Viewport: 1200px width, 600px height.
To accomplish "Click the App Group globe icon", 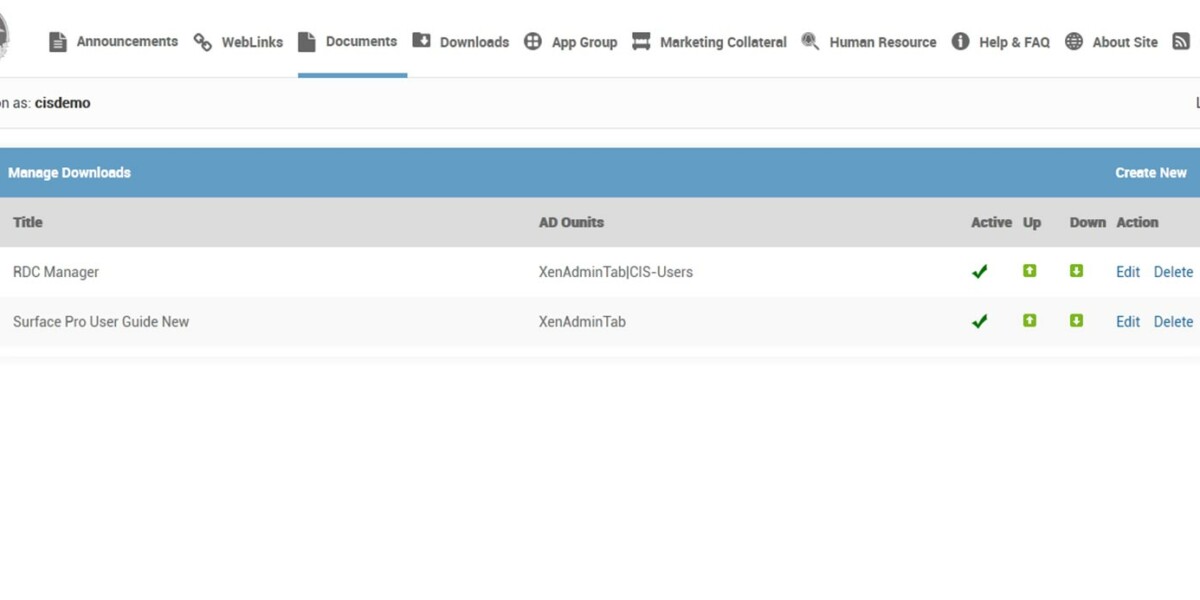I will (x=534, y=42).
